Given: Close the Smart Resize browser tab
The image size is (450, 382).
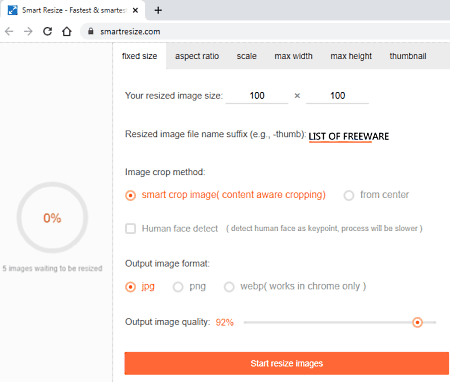Looking at the screenshot, I should 135,10.
